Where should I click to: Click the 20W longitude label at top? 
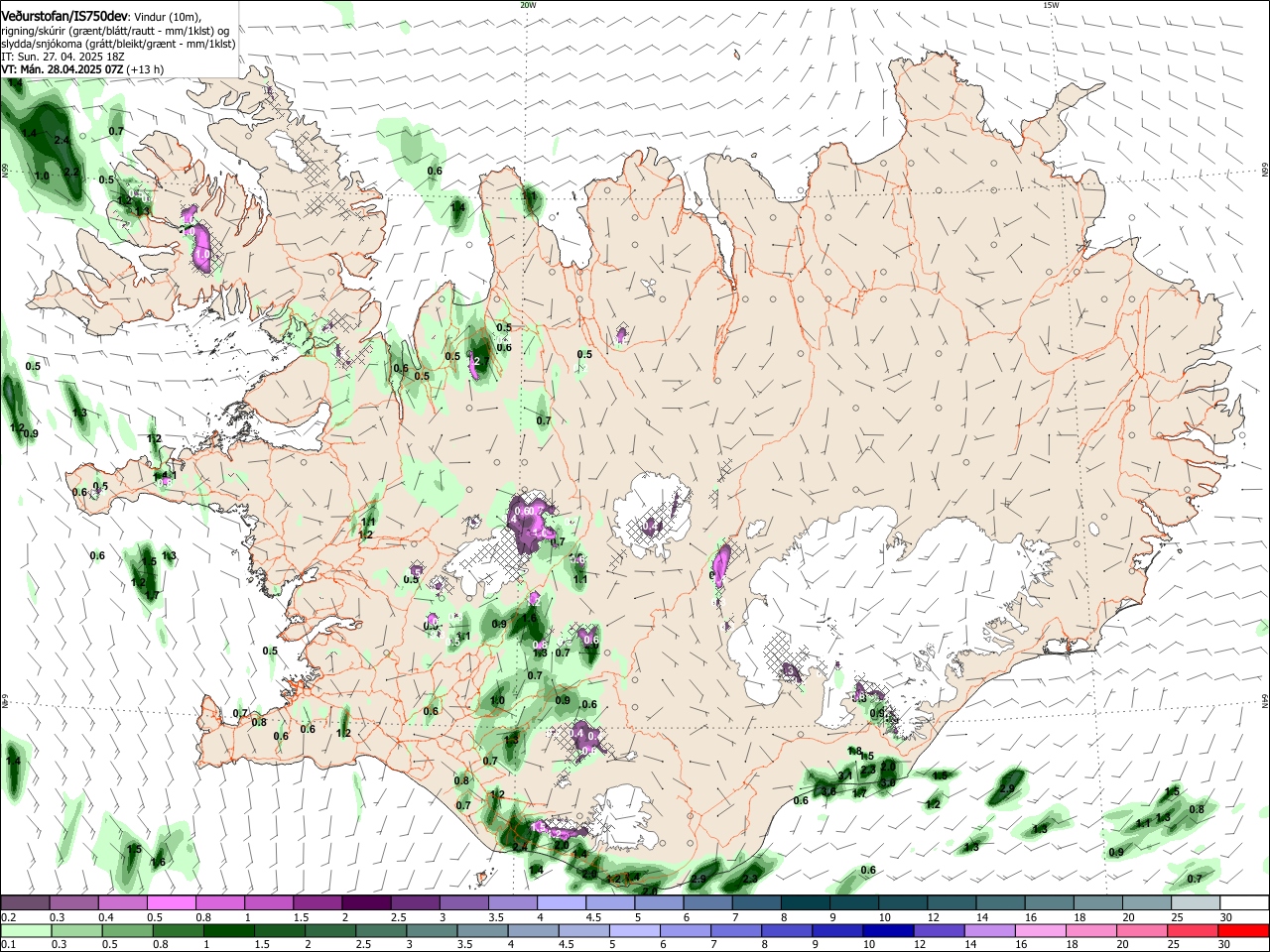528,5
